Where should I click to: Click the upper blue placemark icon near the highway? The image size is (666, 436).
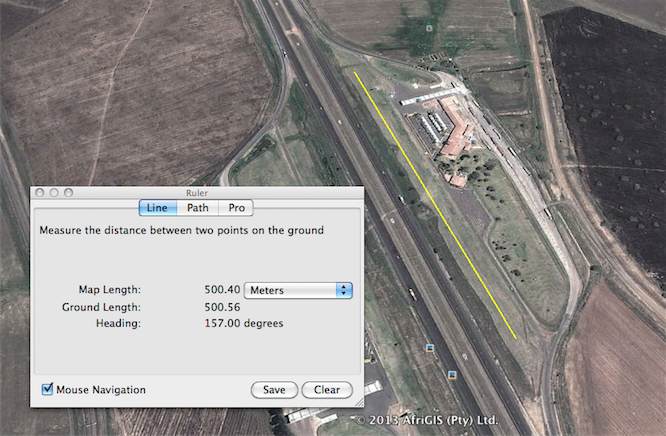430,348
